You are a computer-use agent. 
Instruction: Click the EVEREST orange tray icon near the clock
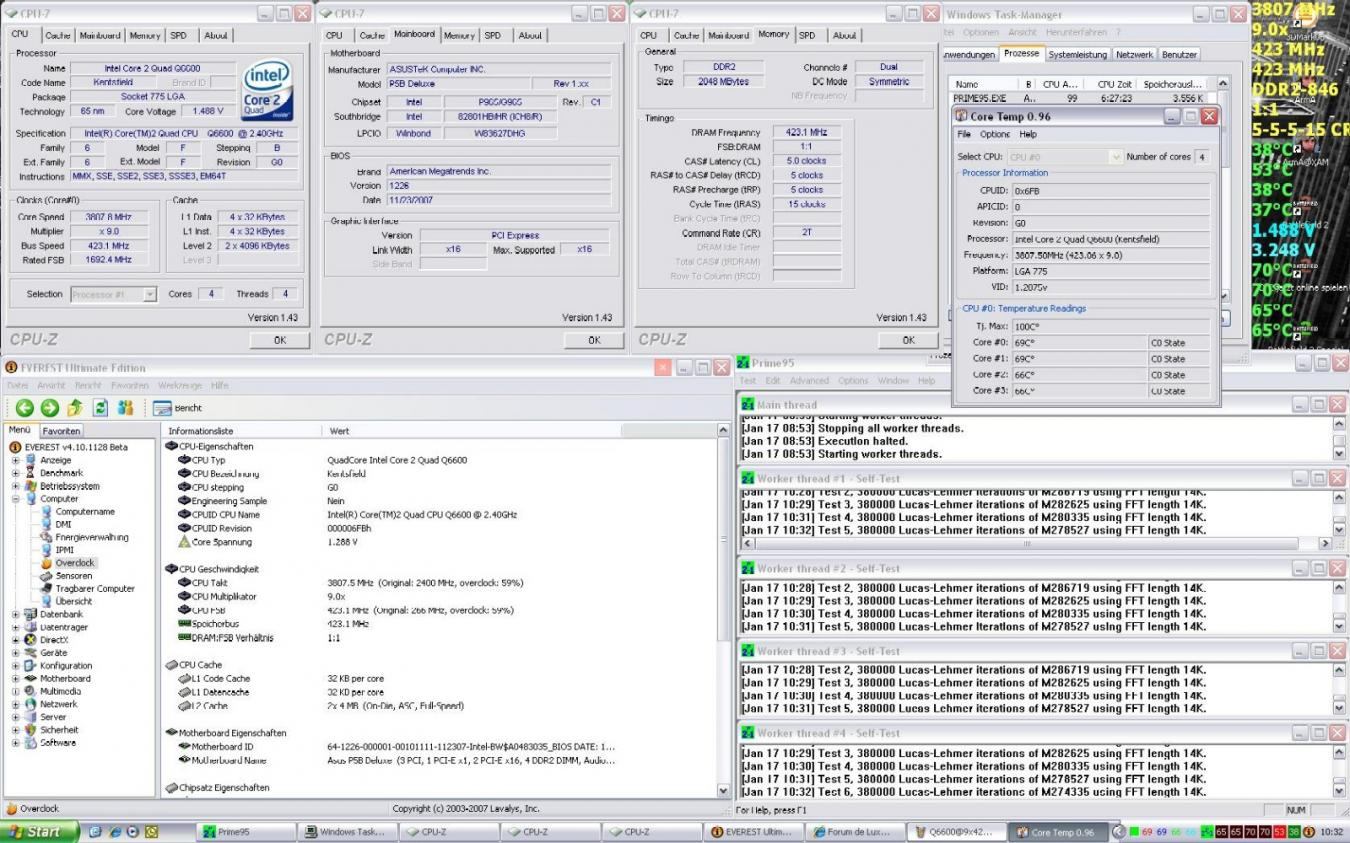point(1309,832)
